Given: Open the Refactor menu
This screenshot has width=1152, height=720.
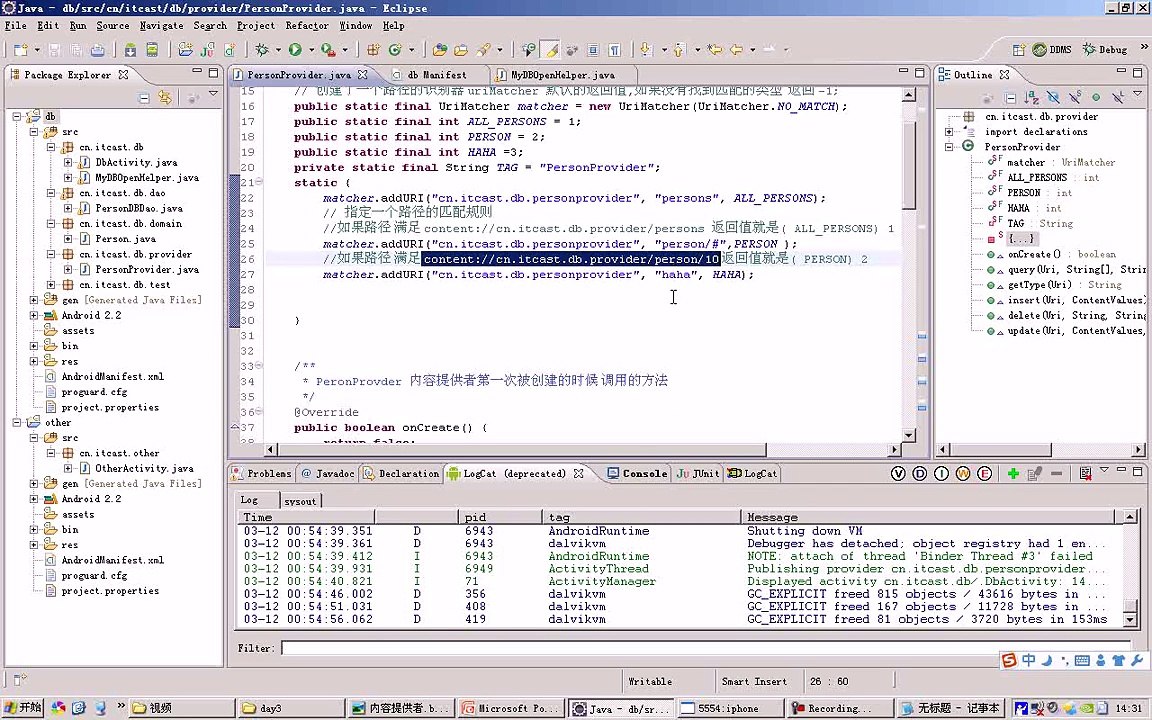Looking at the screenshot, I should tap(307, 26).
